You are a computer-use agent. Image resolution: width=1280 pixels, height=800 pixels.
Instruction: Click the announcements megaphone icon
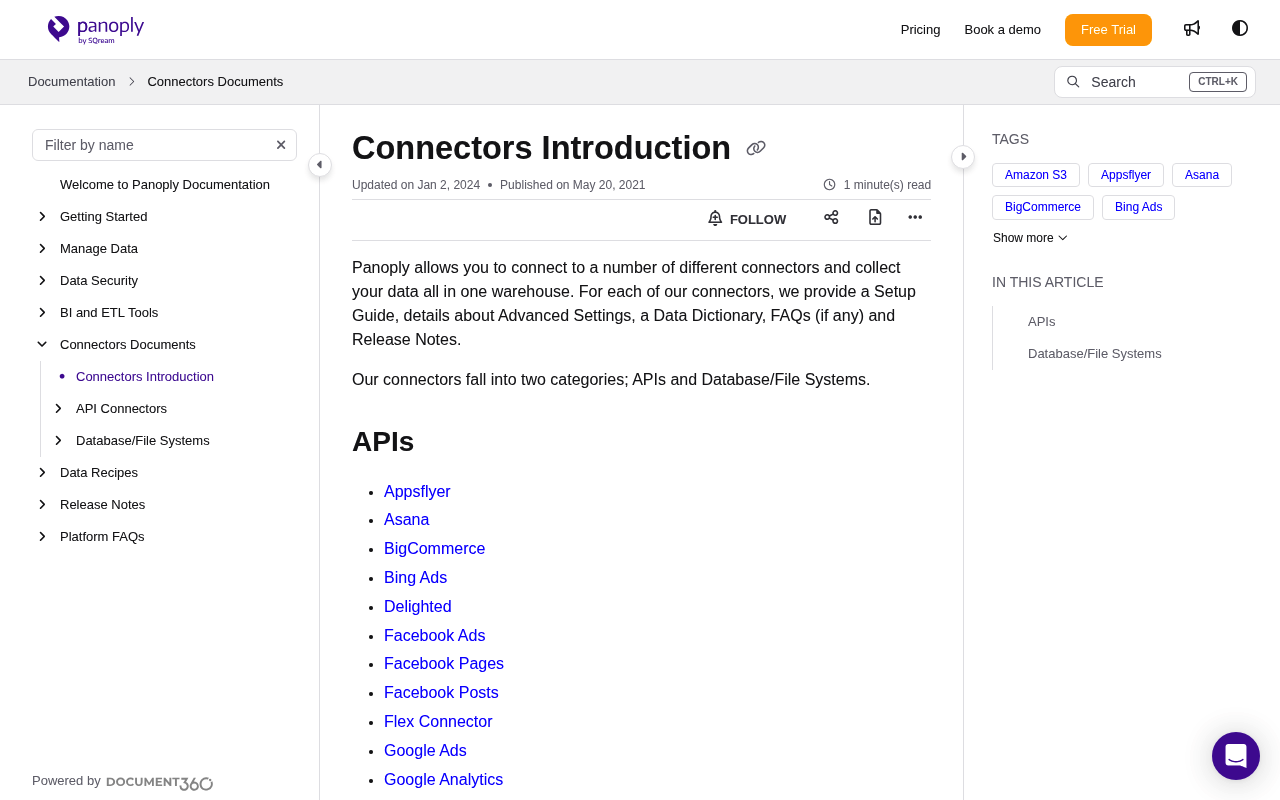point(1192,28)
